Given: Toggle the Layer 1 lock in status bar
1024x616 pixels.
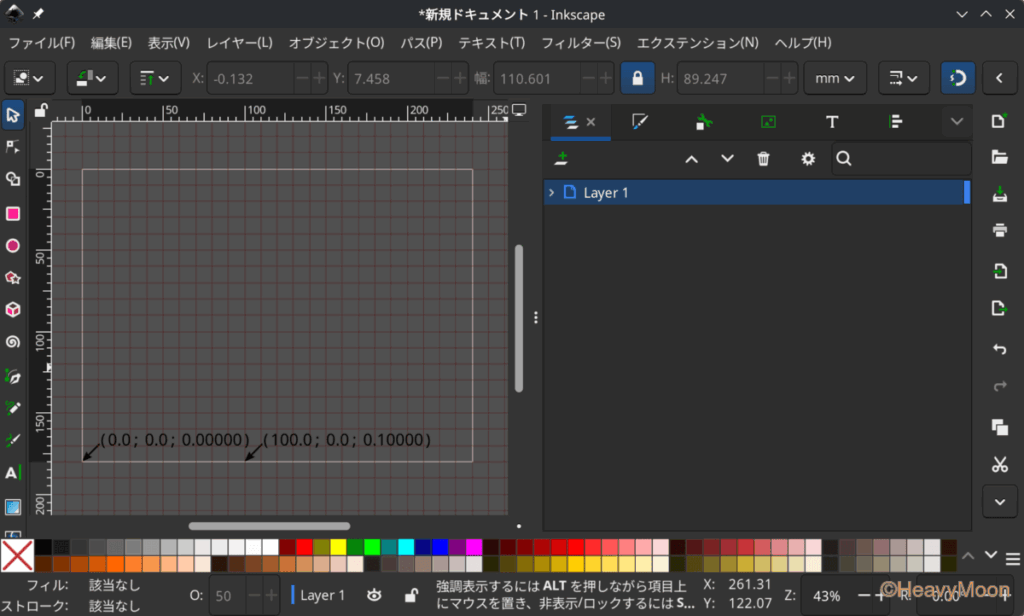Looking at the screenshot, I should tap(410, 595).
